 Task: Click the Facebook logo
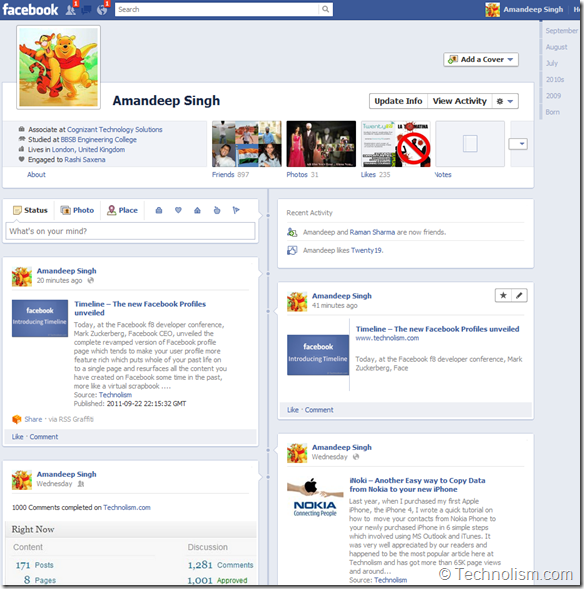(30, 9)
